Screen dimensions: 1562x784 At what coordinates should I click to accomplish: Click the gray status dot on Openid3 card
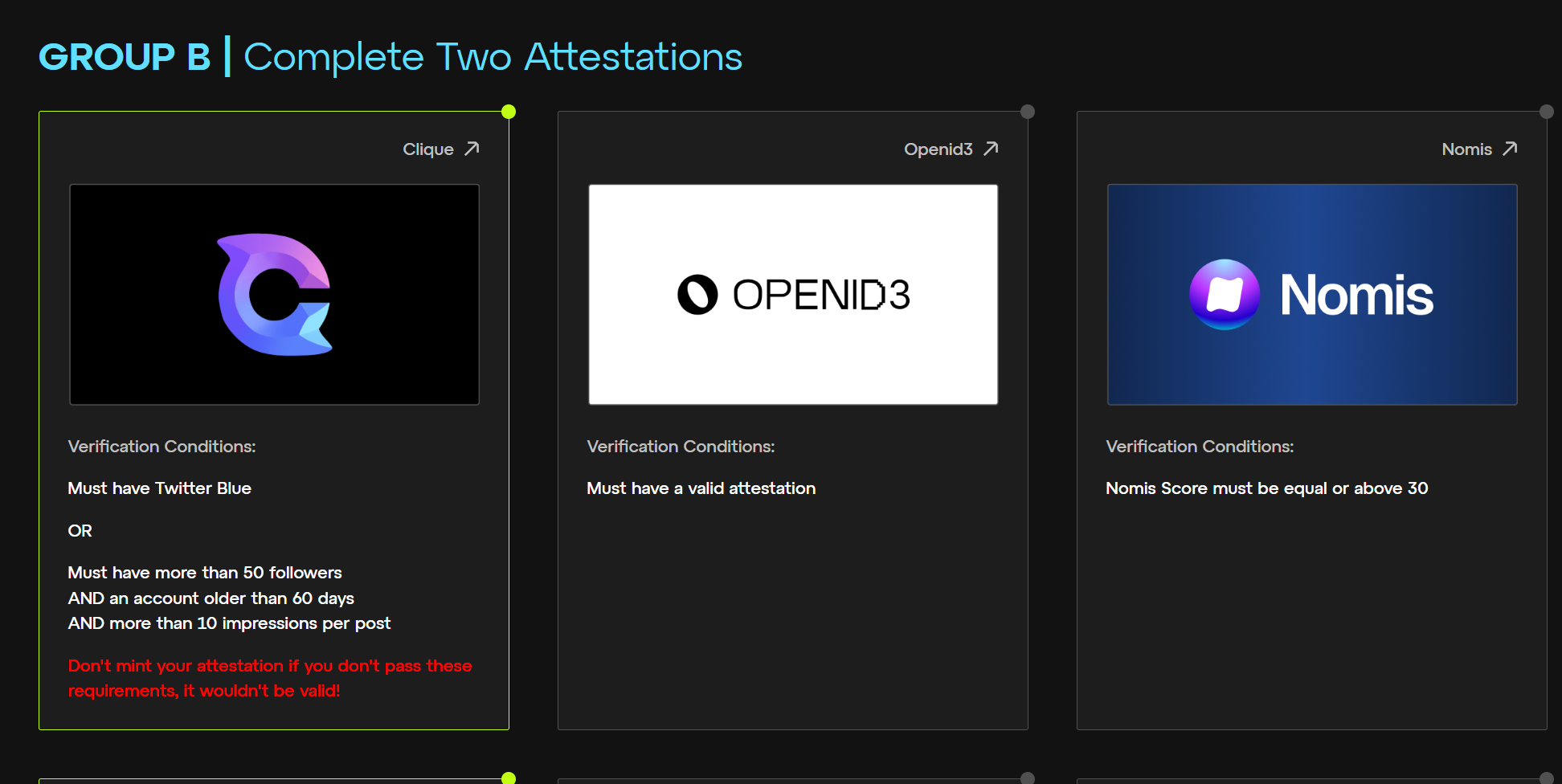pyautogui.click(x=1028, y=112)
